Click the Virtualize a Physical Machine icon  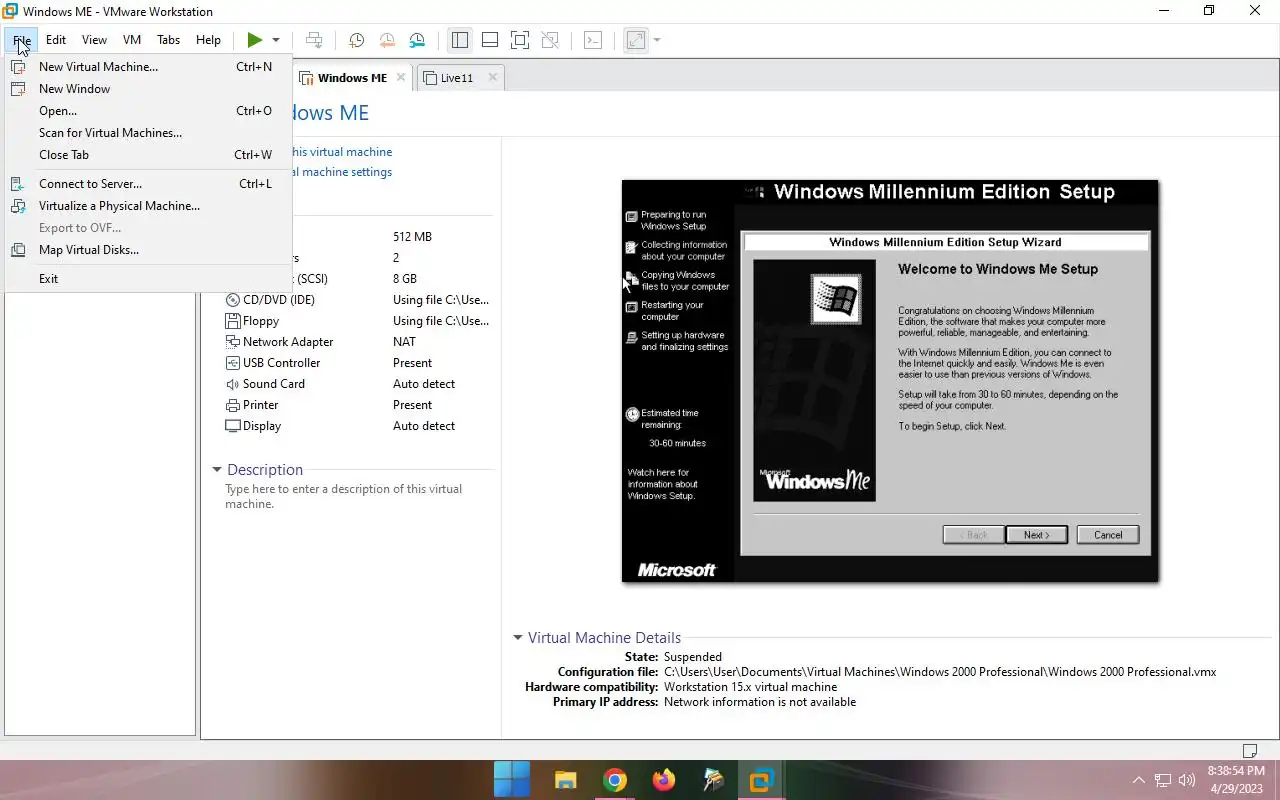(18, 206)
